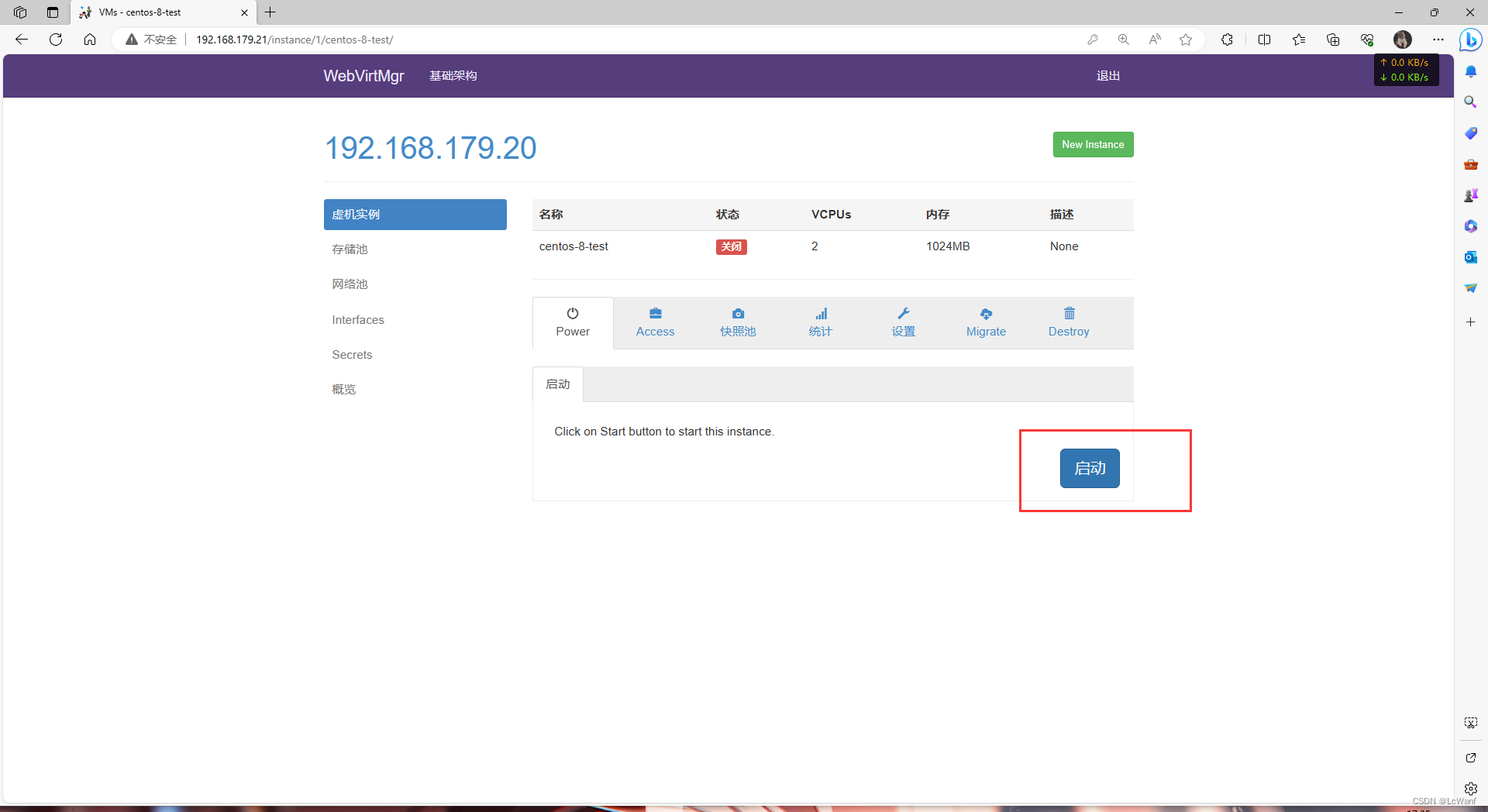1488x812 pixels.
Task: Click the sidebar games icon
Action: click(1470, 195)
